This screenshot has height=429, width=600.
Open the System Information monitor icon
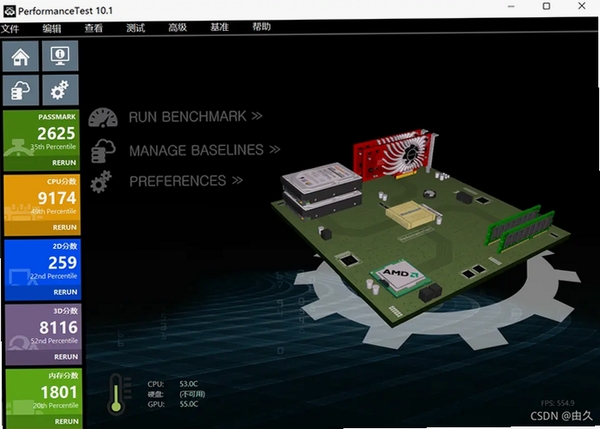point(60,56)
